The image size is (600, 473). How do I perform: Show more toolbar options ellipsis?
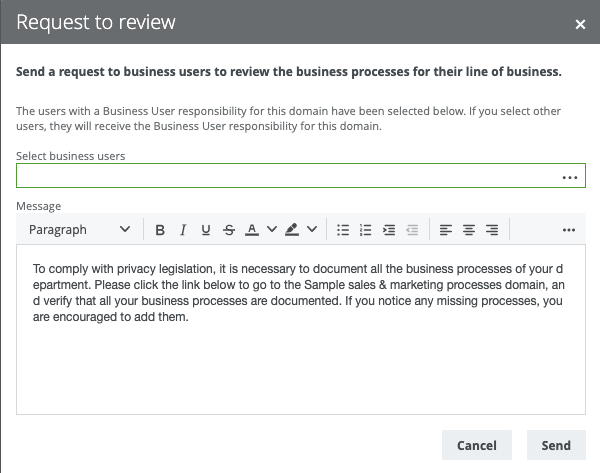click(569, 230)
